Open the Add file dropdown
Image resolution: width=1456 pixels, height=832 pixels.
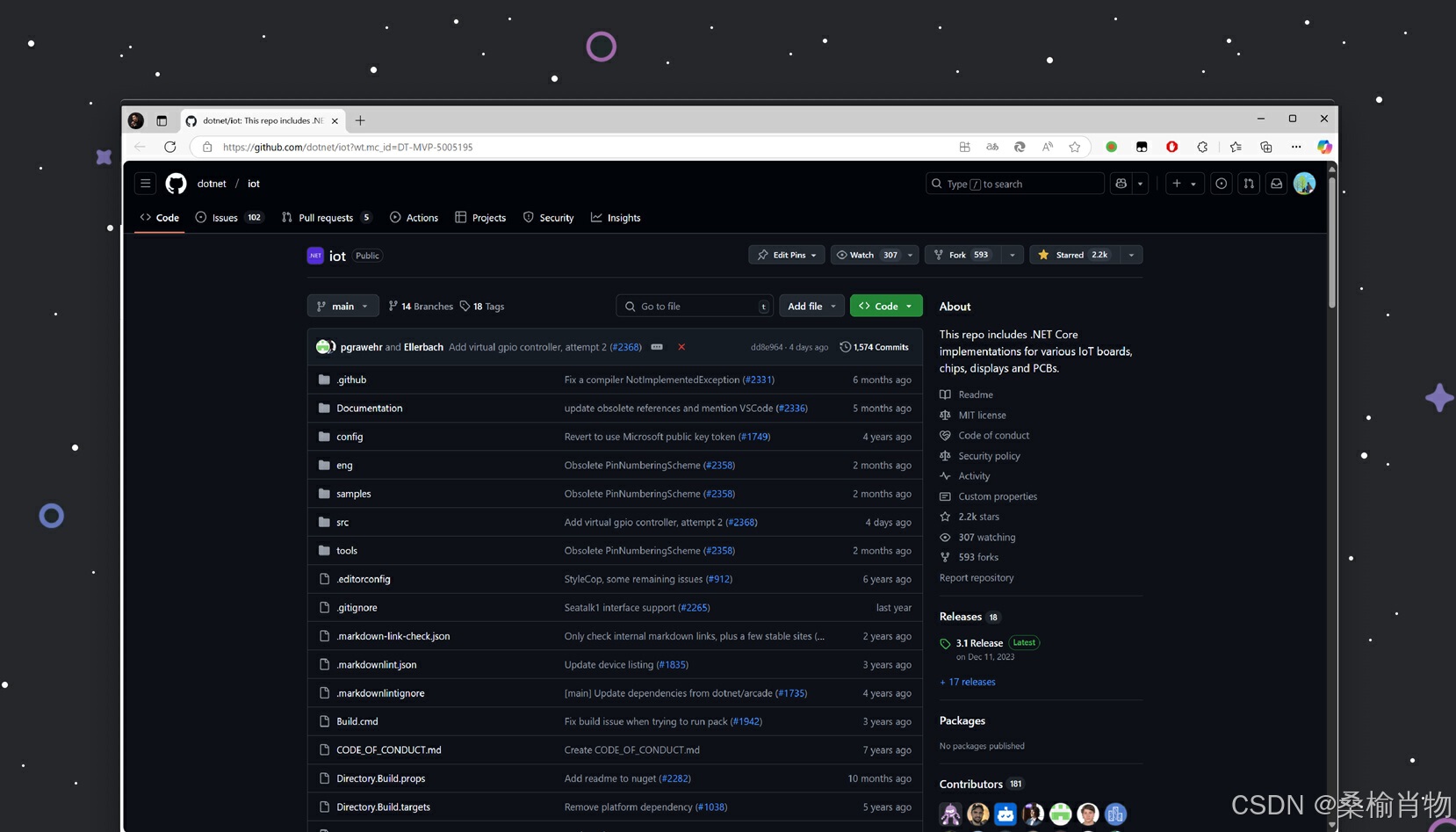pyautogui.click(x=811, y=306)
